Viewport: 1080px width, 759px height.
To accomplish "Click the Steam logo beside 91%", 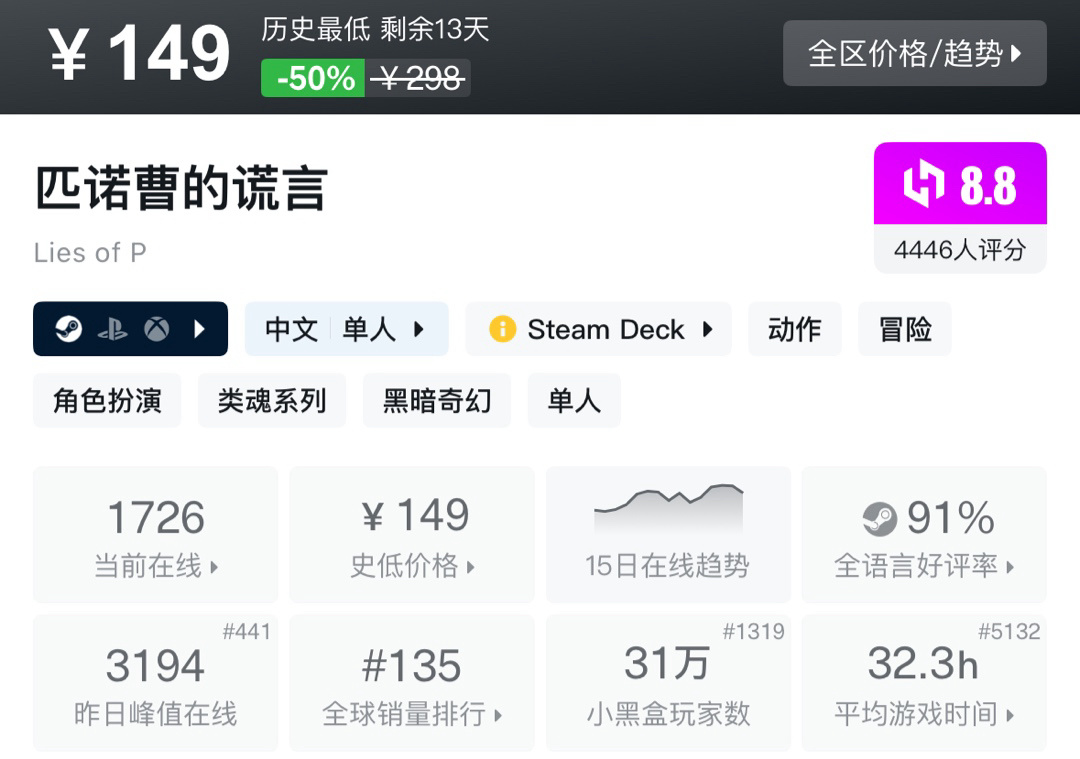I will click(879, 518).
